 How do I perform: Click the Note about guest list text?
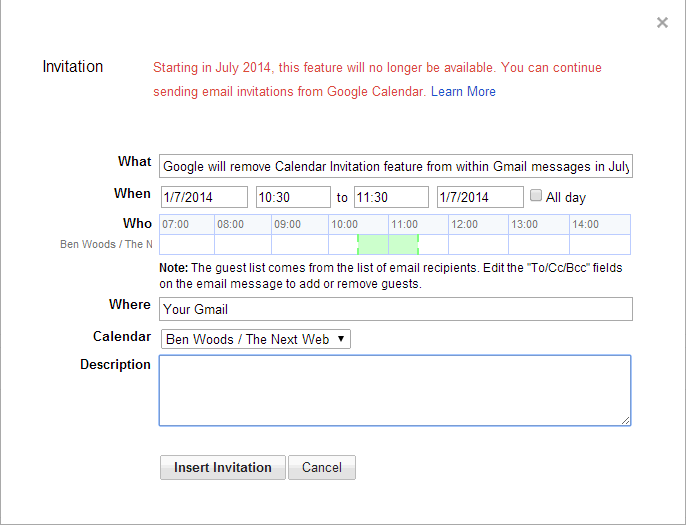coord(391,276)
